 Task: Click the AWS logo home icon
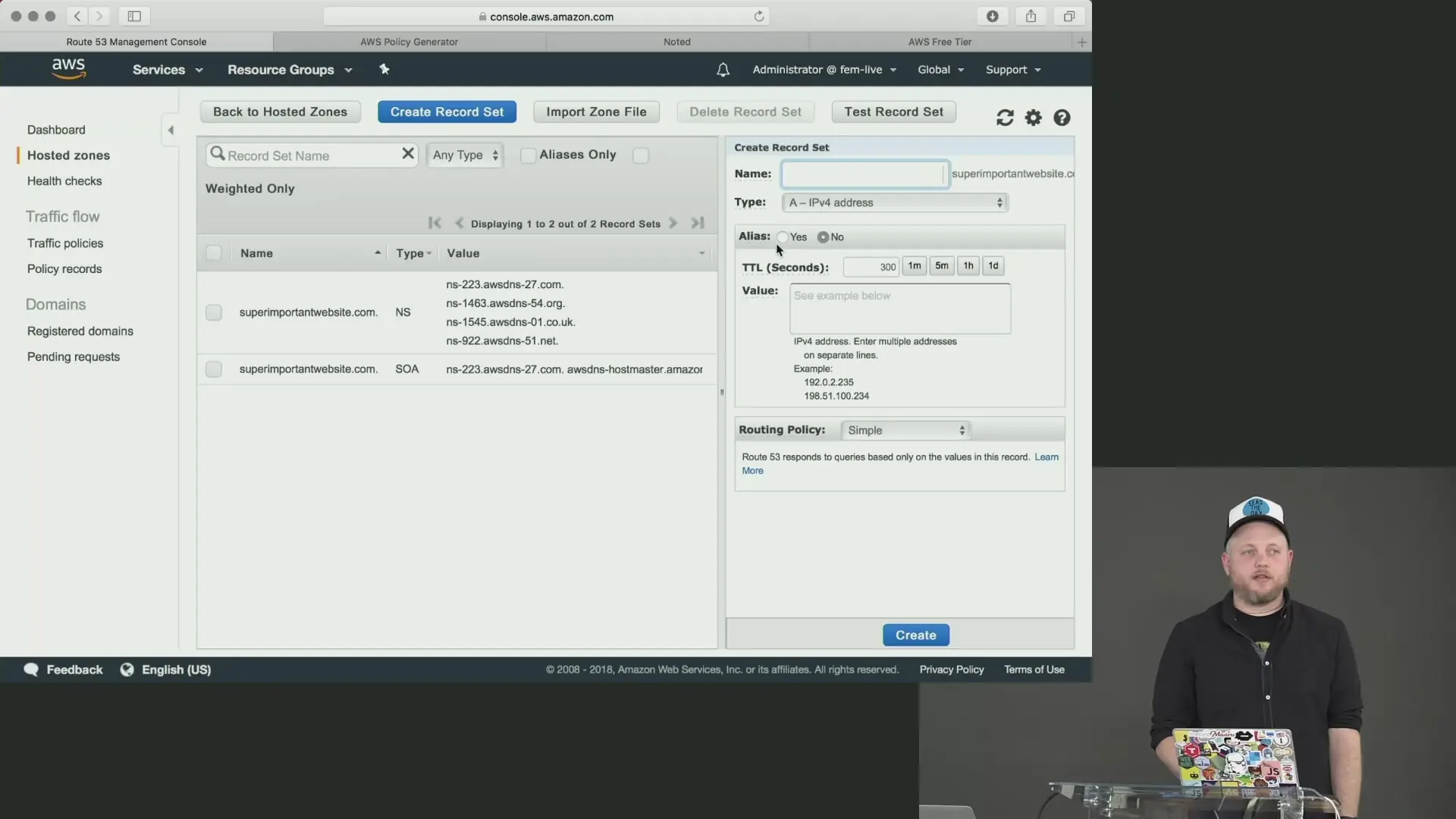(68, 68)
